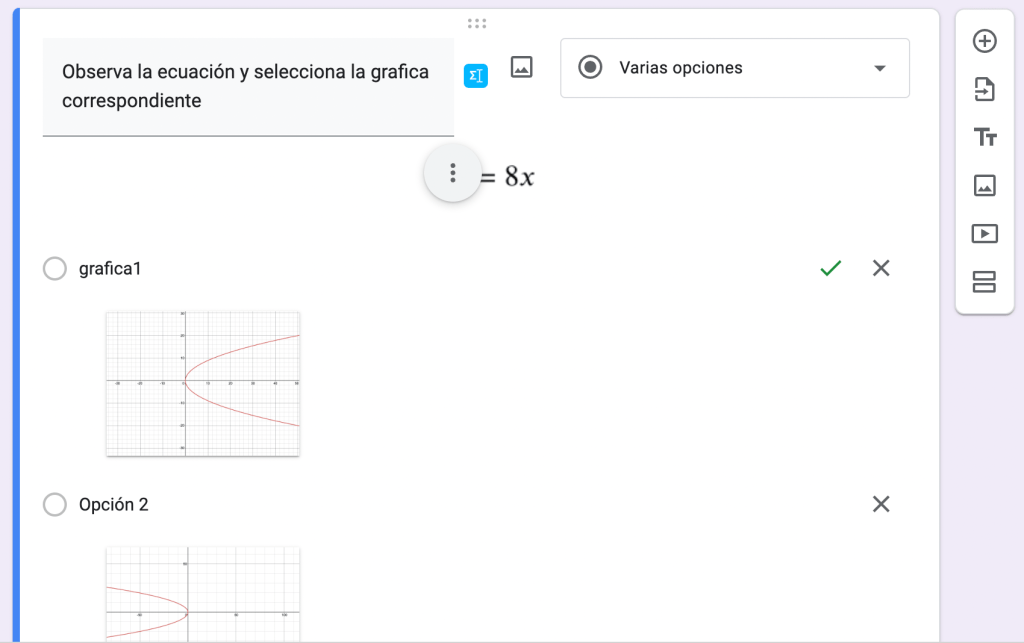This screenshot has width=1024, height=643.
Task: Open the three-dot menu on the equation image
Action: (453, 173)
